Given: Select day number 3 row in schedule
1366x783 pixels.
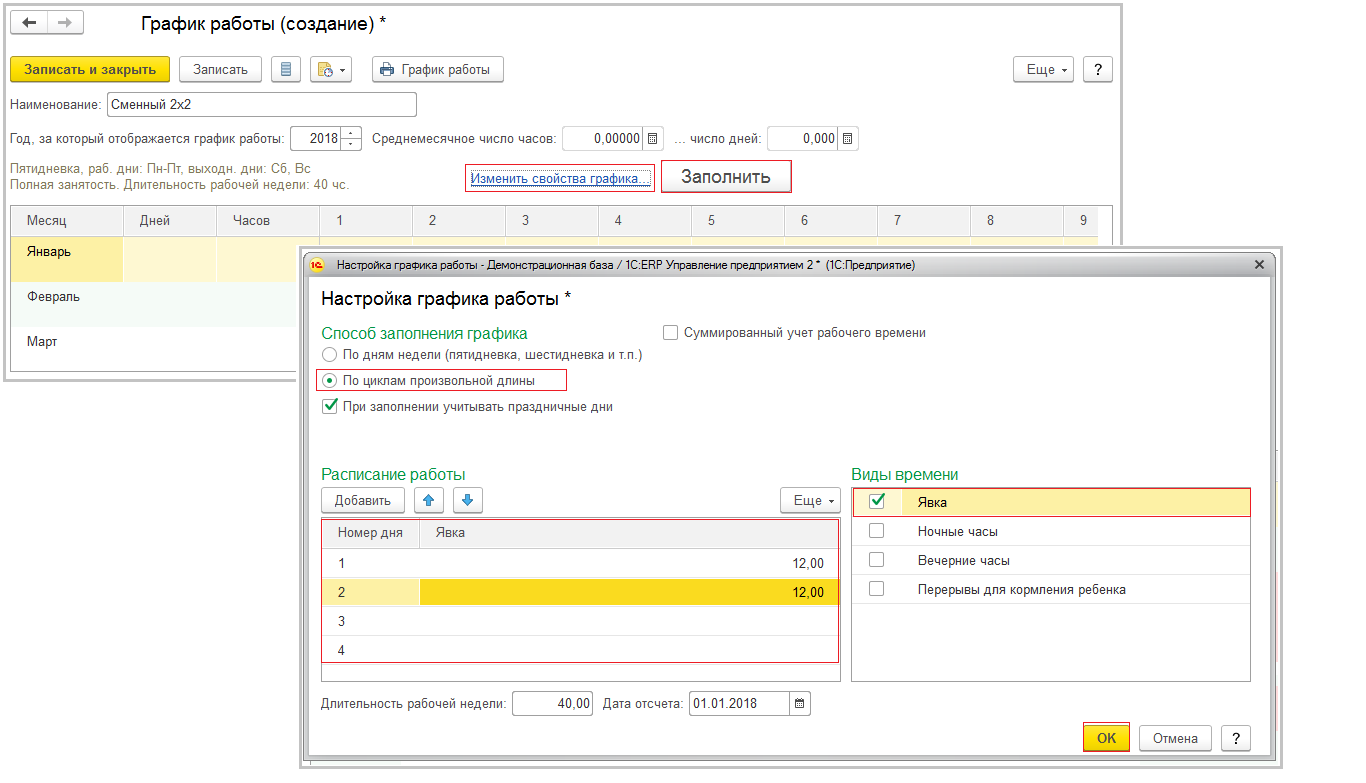Looking at the screenshot, I should [580, 621].
